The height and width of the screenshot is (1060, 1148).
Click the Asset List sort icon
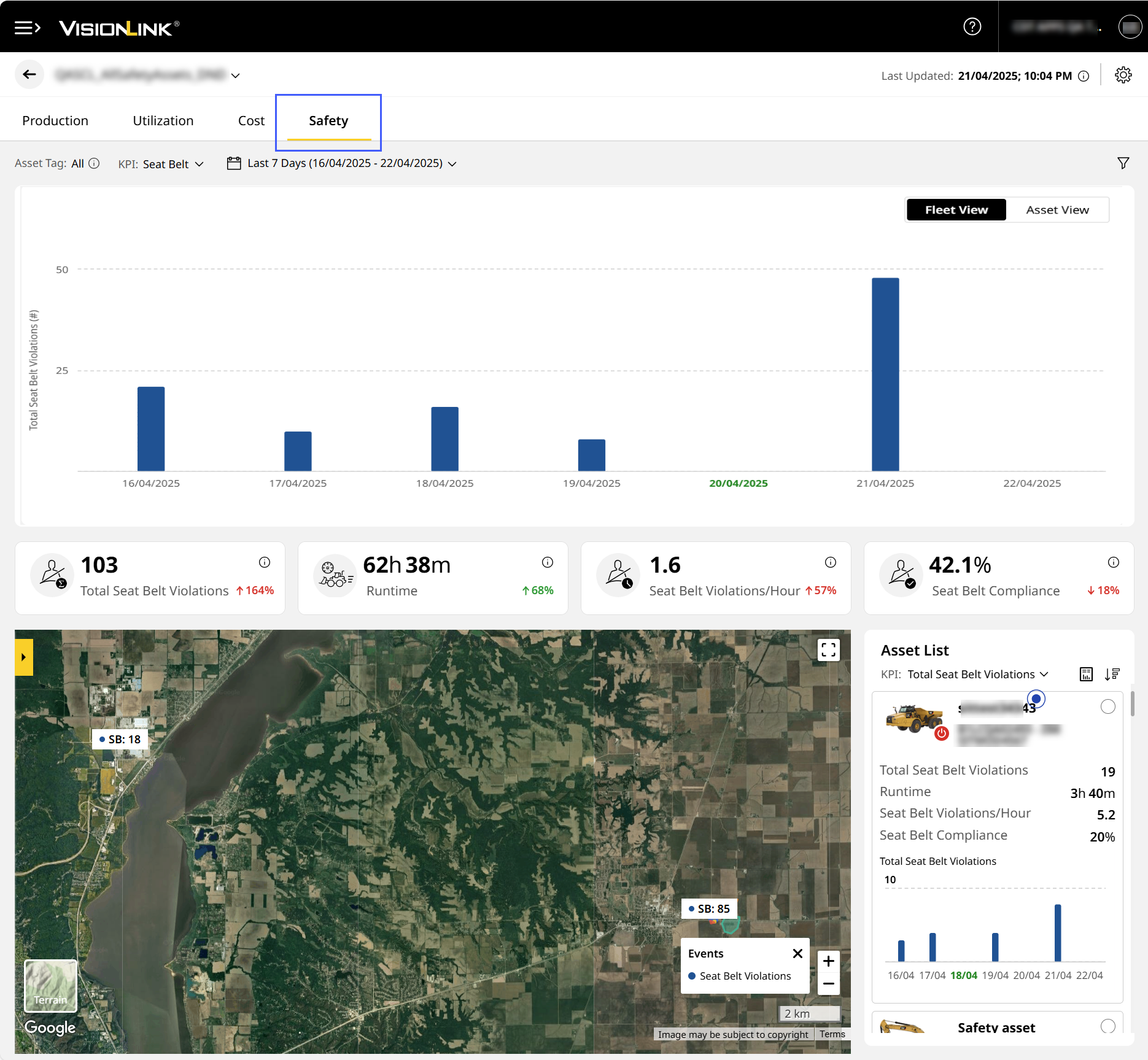point(1112,675)
